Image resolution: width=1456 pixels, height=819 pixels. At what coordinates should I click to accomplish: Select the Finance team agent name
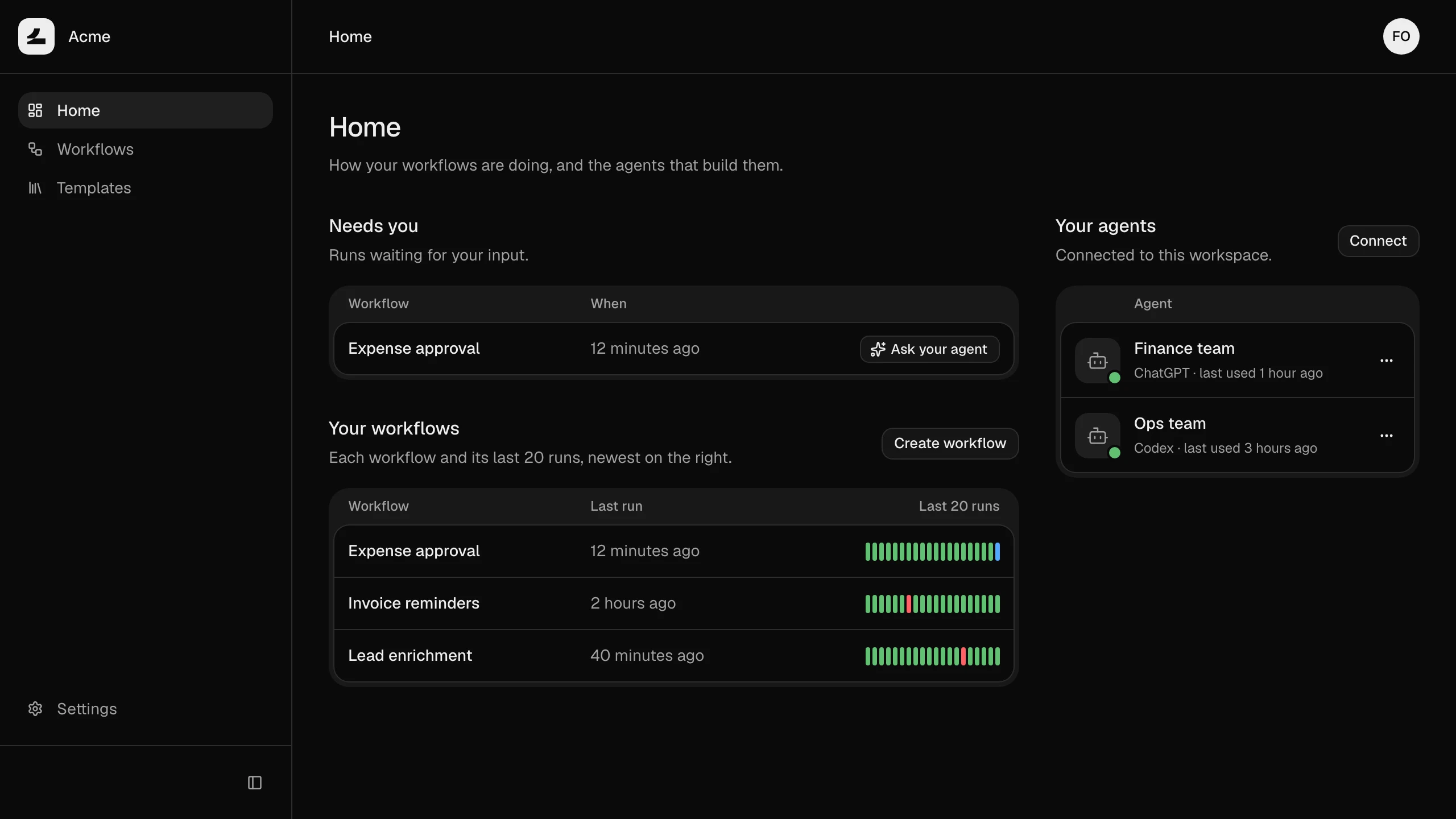tap(1184, 348)
